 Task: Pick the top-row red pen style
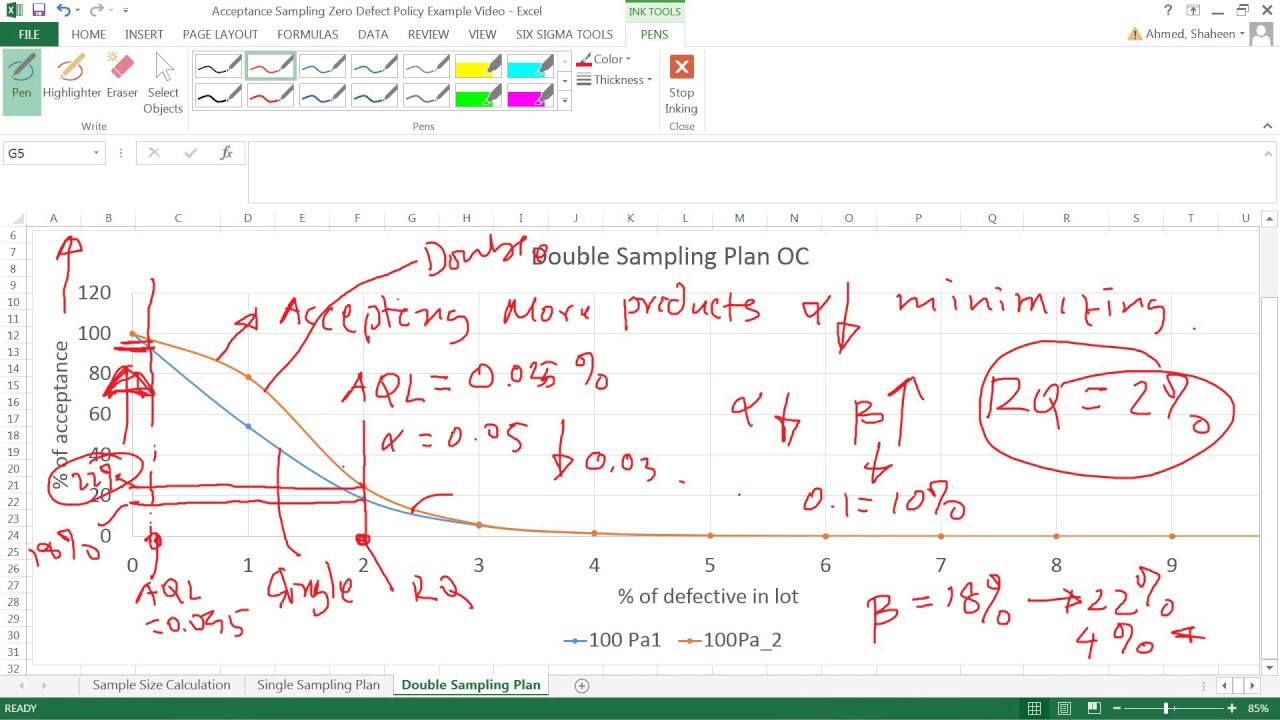pyautogui.click(x=270, y=67)
